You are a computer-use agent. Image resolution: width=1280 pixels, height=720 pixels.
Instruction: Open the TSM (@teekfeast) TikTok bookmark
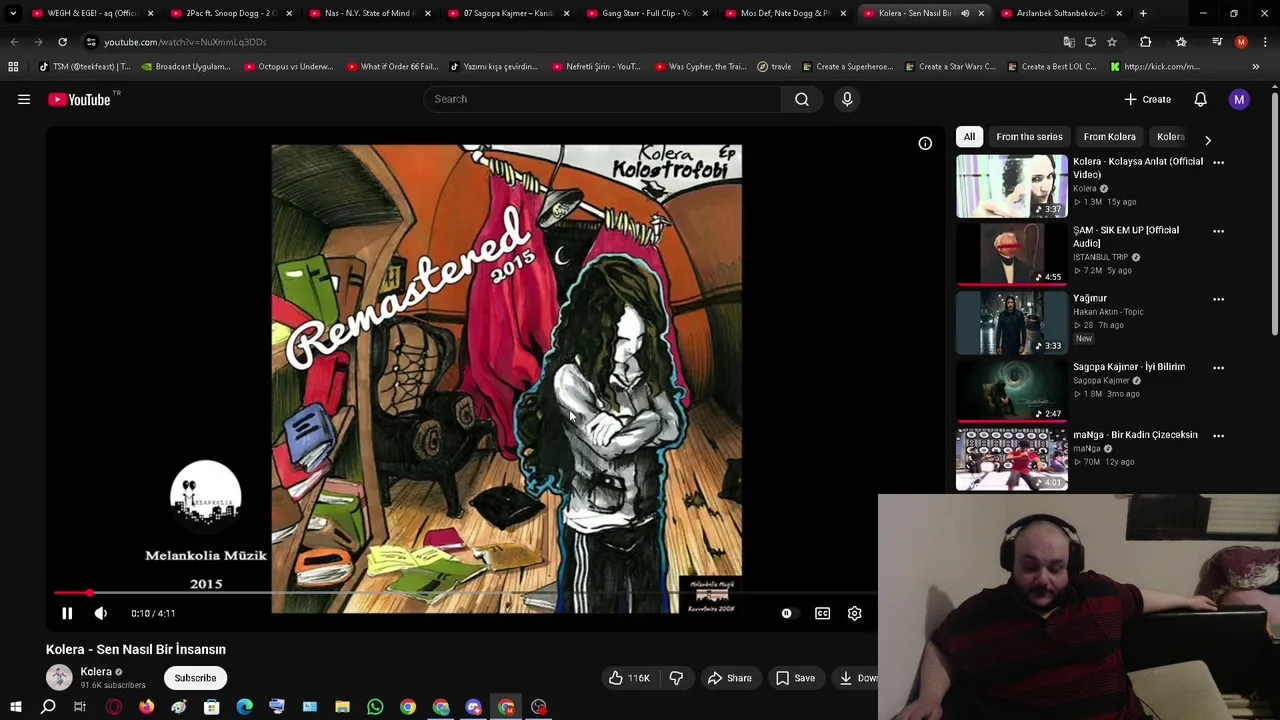[83, 67]
